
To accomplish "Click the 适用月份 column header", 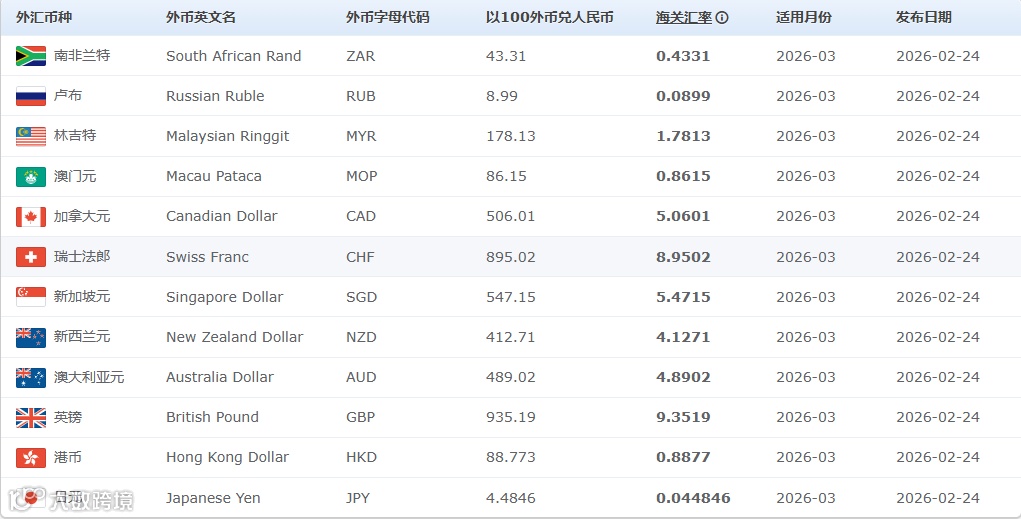I will [803, 18].
